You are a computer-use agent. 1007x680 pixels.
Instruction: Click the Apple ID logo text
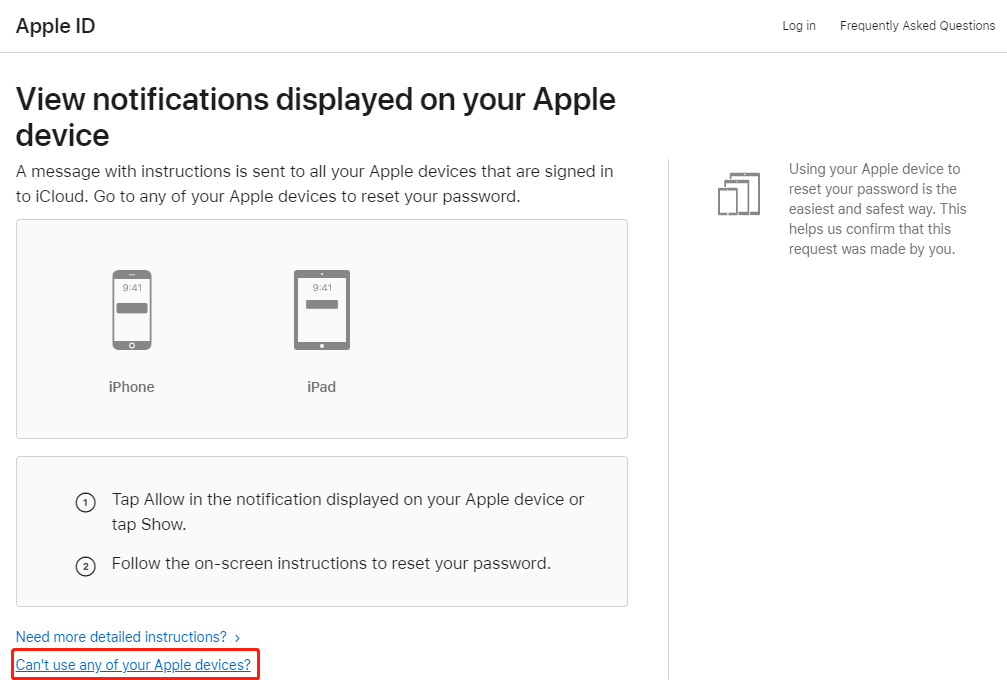(x=55, y=26)
